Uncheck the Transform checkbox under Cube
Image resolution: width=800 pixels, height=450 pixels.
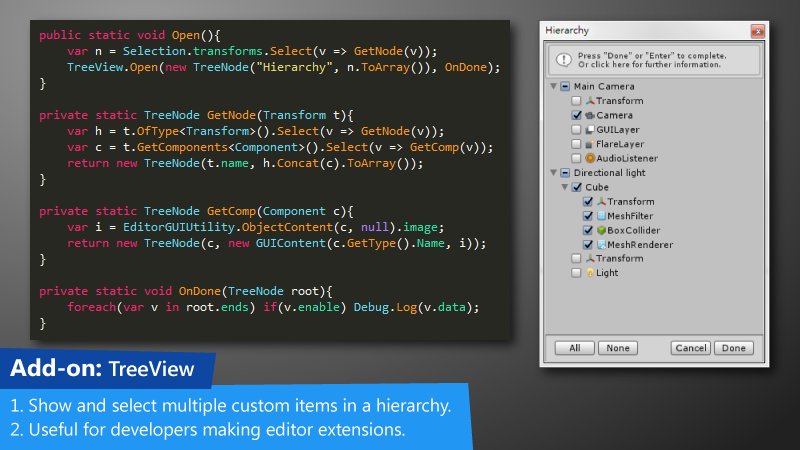588,202
